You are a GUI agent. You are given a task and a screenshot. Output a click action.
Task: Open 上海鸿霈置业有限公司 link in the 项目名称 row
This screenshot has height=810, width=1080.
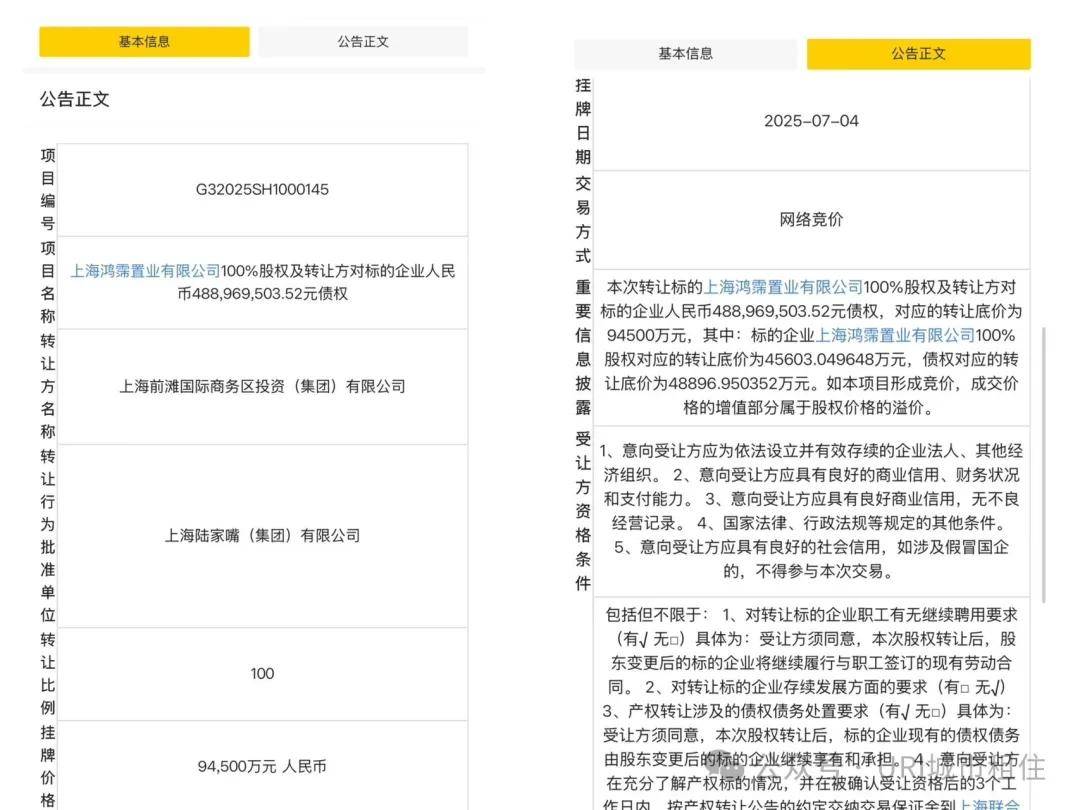click(x=145, y=271)
